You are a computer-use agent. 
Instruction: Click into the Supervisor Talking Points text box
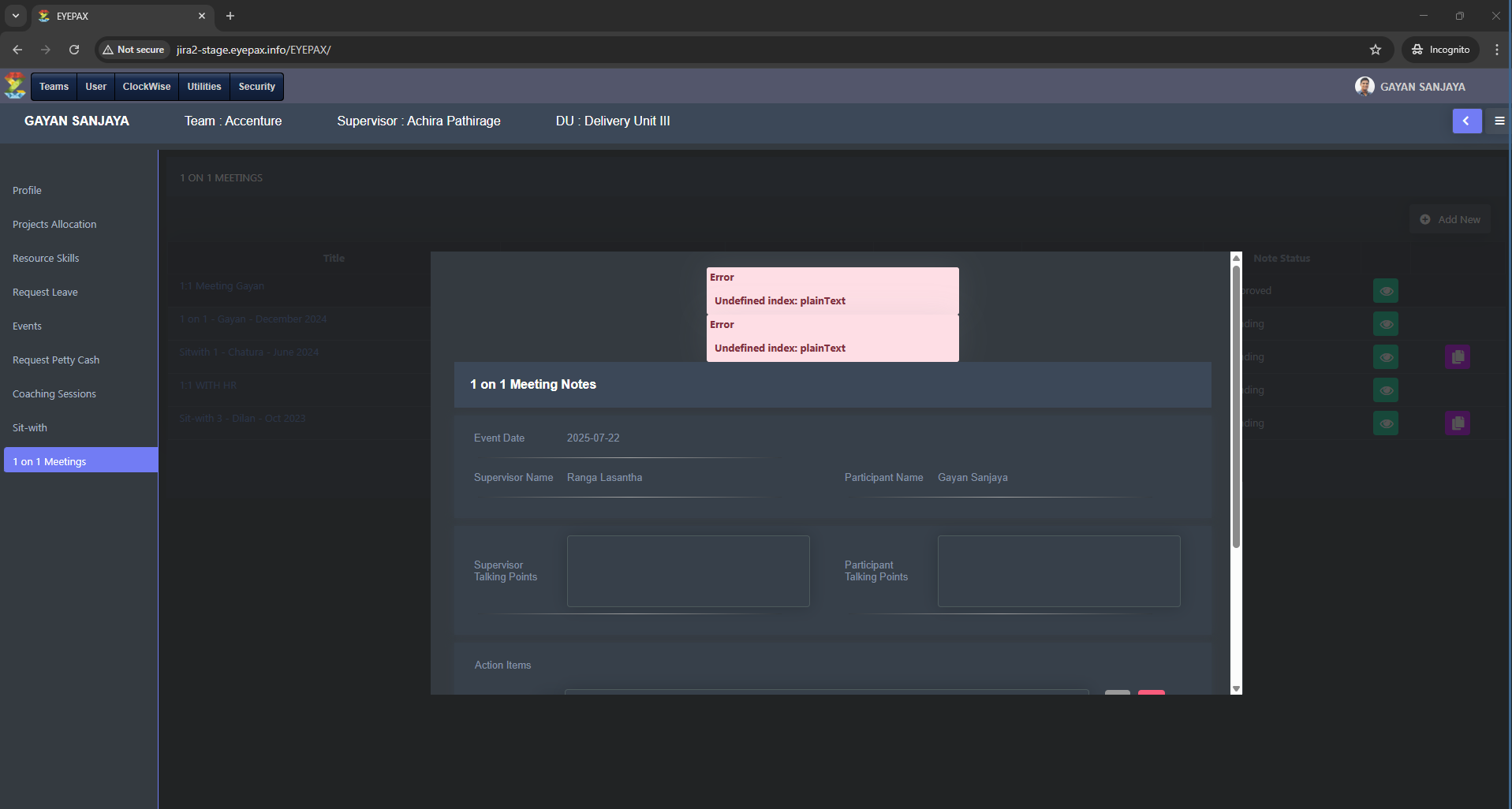pos(688,571)
